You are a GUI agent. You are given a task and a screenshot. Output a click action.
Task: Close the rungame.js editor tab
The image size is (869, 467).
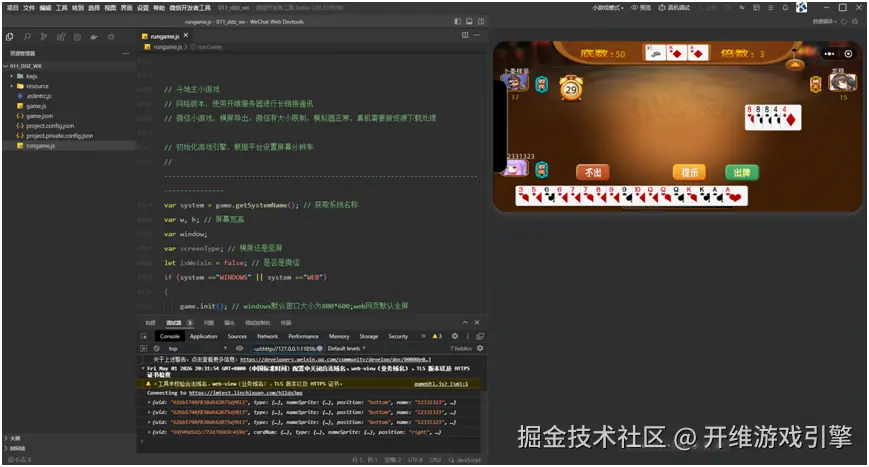click(x=186, y=35)
